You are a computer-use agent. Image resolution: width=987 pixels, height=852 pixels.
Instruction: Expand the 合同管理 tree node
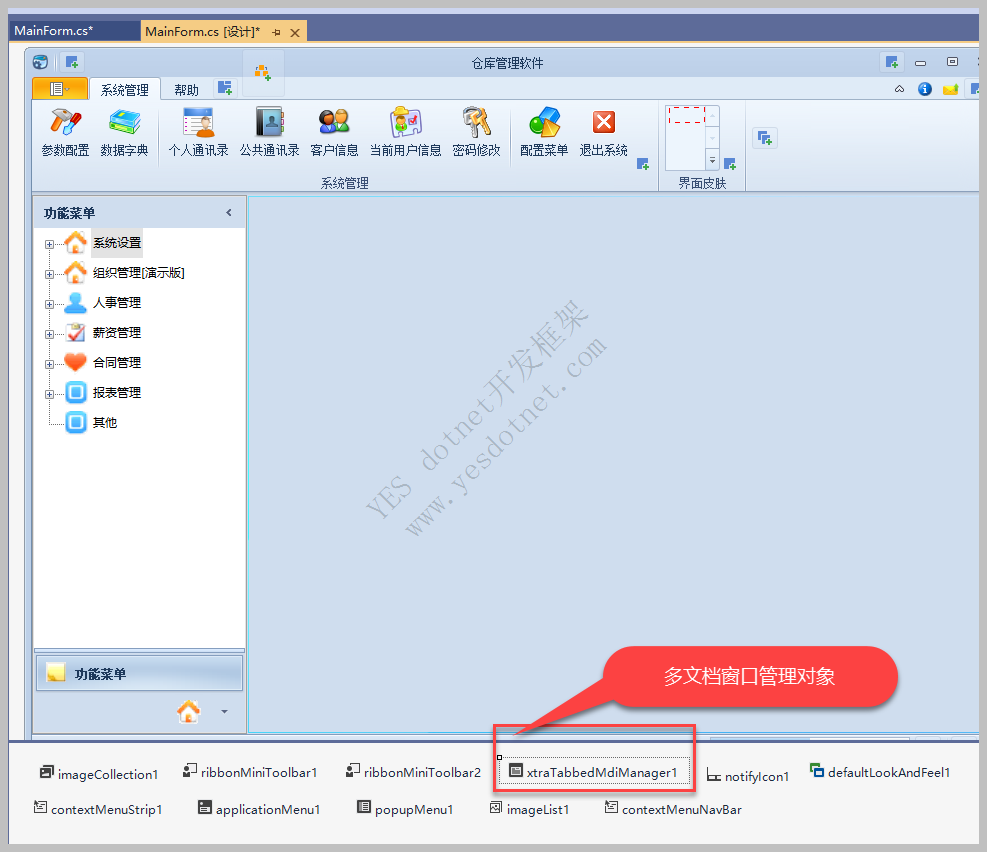coord(49,364)
